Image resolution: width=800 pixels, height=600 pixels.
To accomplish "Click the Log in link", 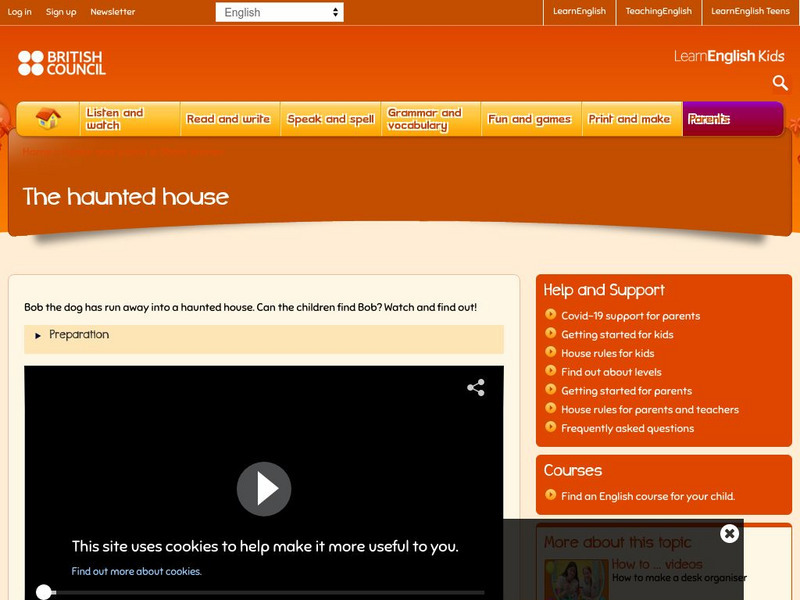I will click(x=19, y=12).
